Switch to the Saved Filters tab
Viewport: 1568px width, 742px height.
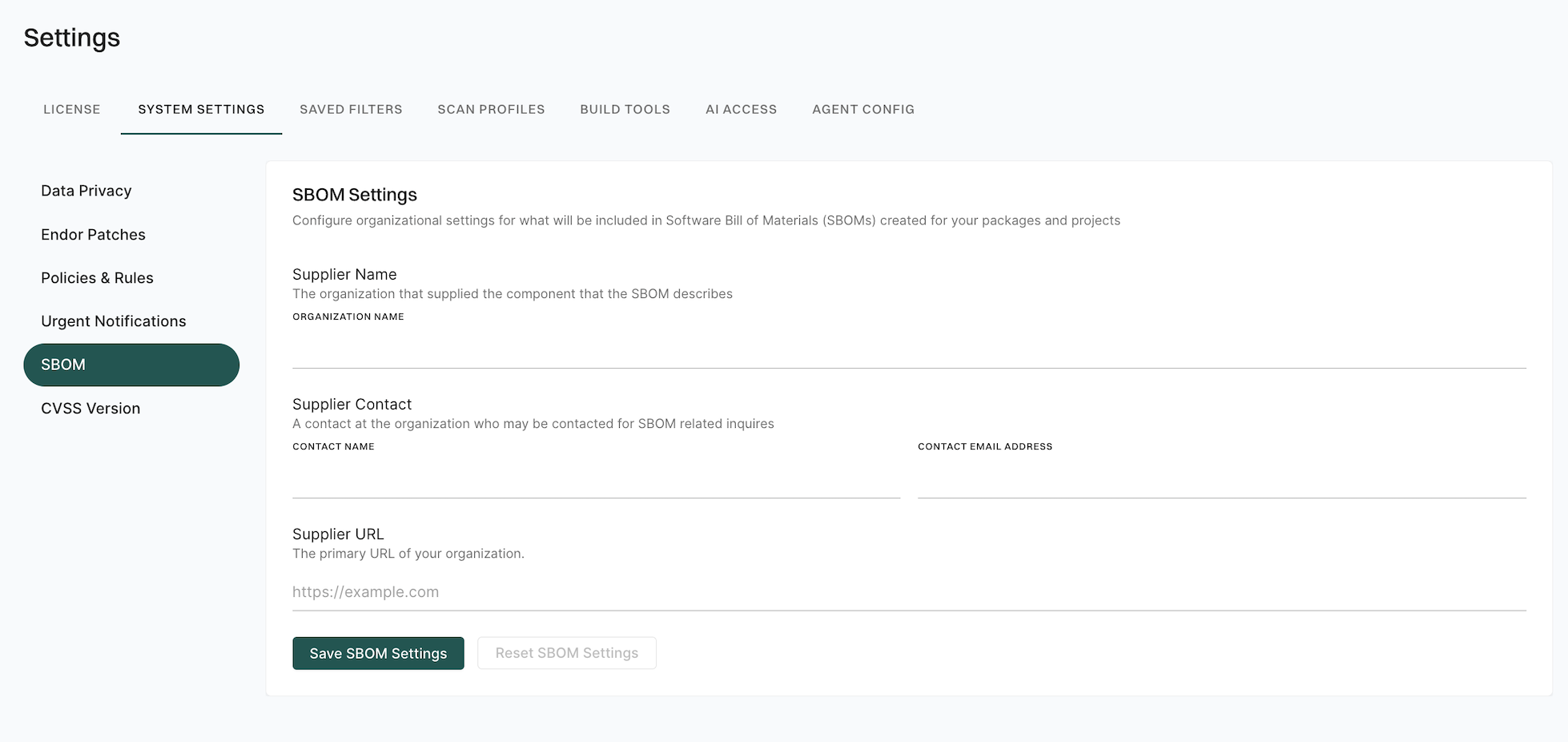click(351, 110)
